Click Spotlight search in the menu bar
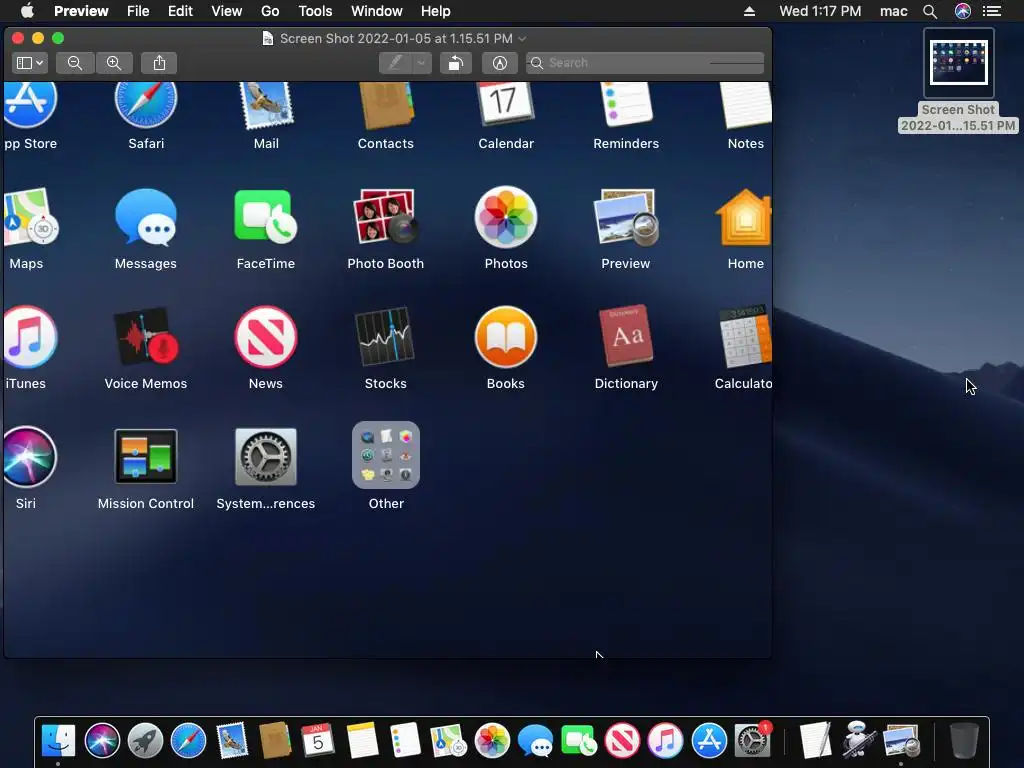This screenshot has width=1024, height=768. pyautogui.click(x=930, y=11)
